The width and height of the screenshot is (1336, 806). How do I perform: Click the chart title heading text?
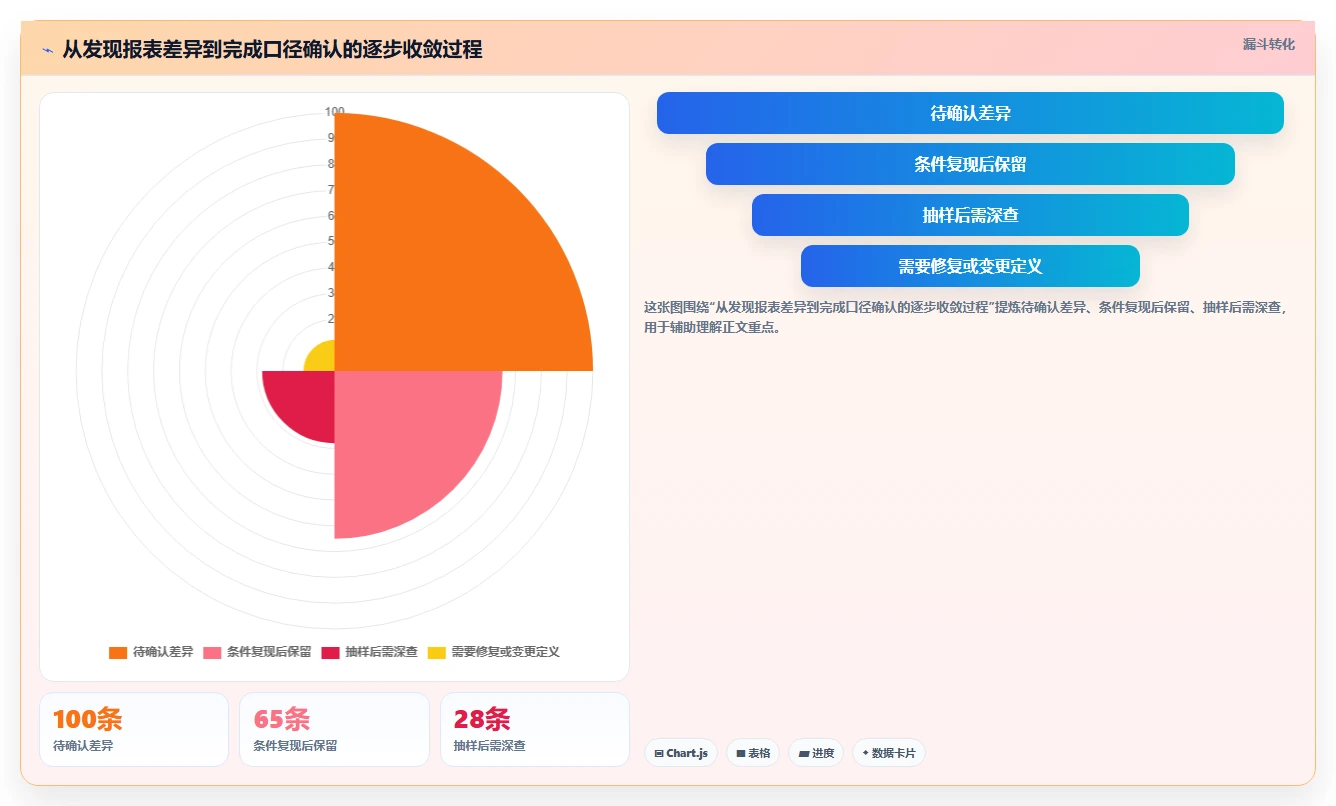point(272,49)
